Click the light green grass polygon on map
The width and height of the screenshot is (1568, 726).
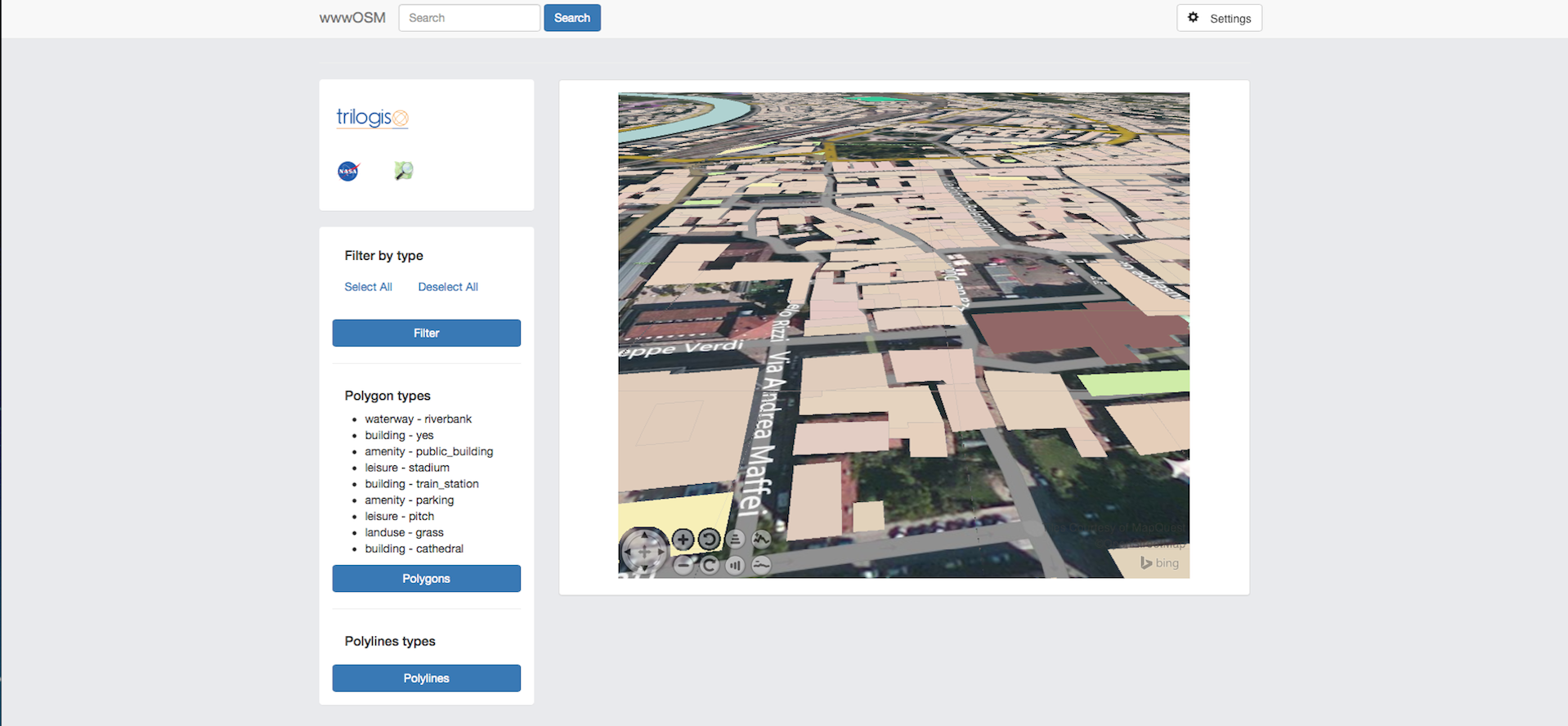tap(1135, 382)
